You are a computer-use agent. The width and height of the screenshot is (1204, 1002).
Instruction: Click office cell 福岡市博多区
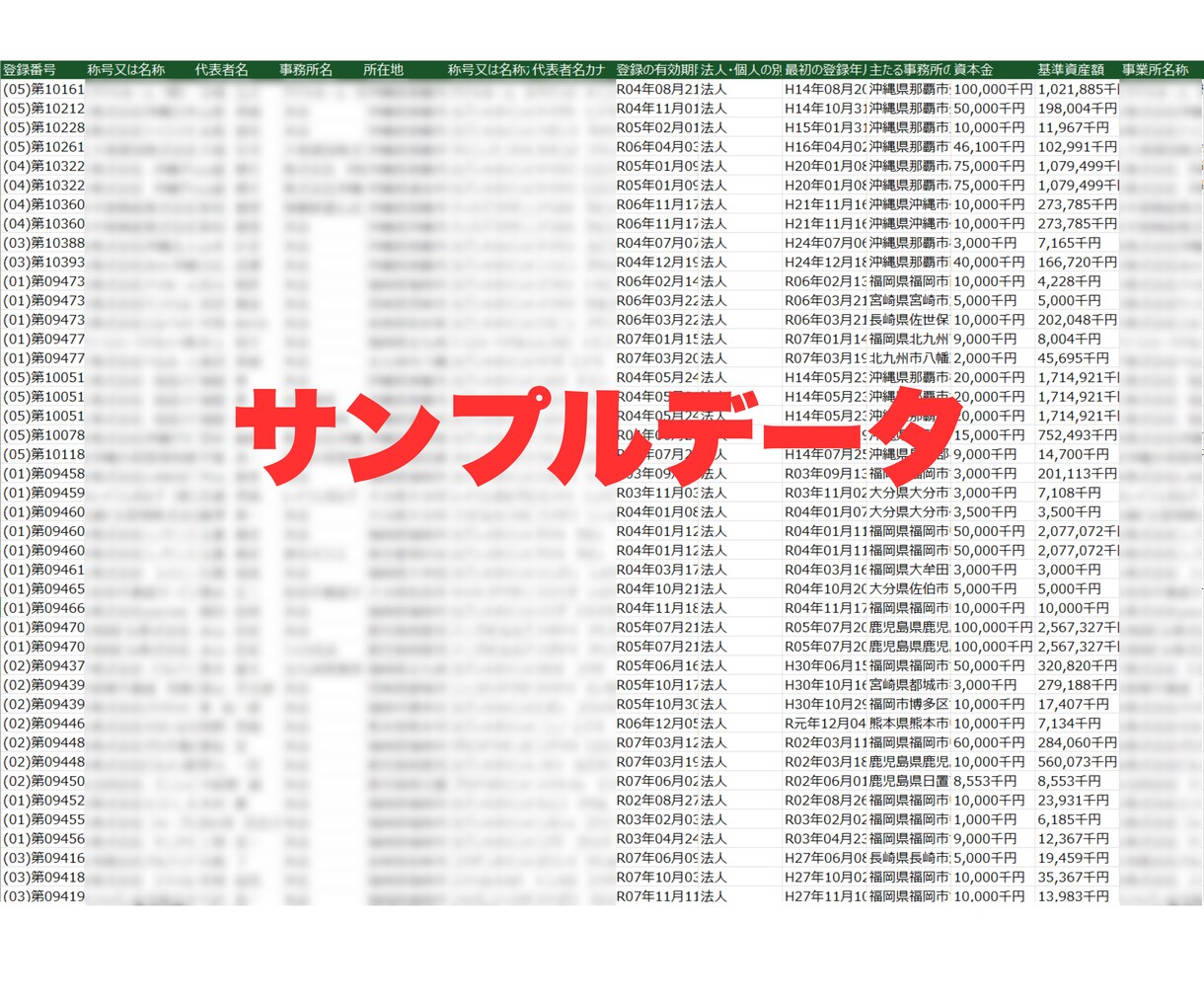[x=909, y=704]
